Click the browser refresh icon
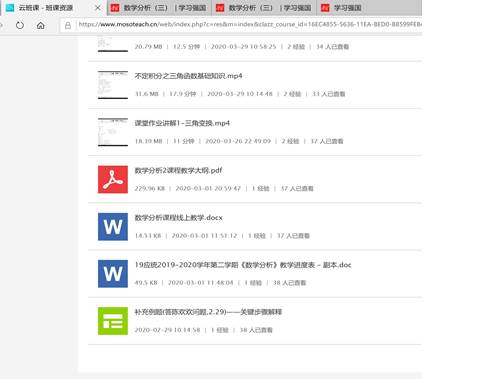The height and width of the screenshot is (379, 482). click(20, 25)
